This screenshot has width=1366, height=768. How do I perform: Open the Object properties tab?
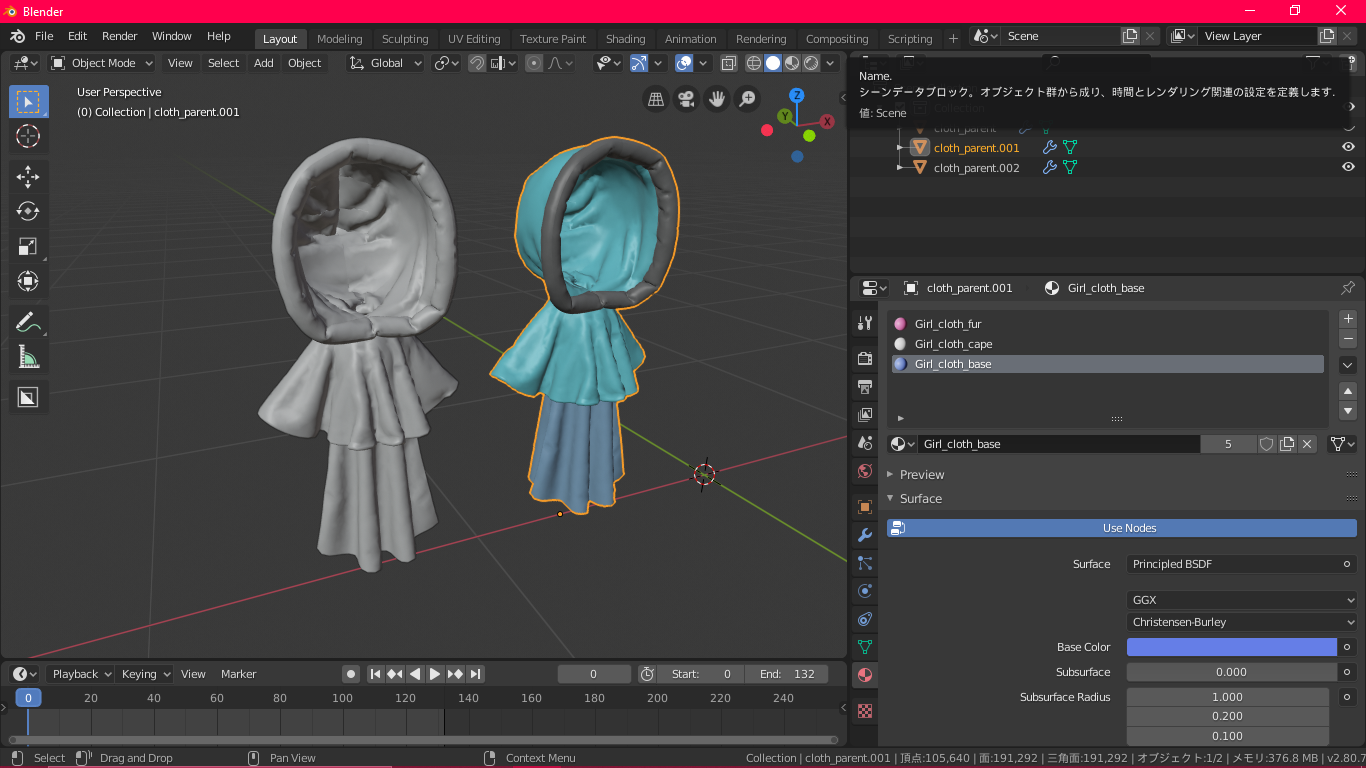click(865, 507)
